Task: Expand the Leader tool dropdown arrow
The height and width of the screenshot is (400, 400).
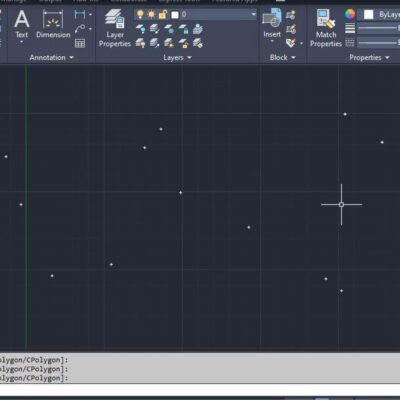Action: click(x=90, y=29)
